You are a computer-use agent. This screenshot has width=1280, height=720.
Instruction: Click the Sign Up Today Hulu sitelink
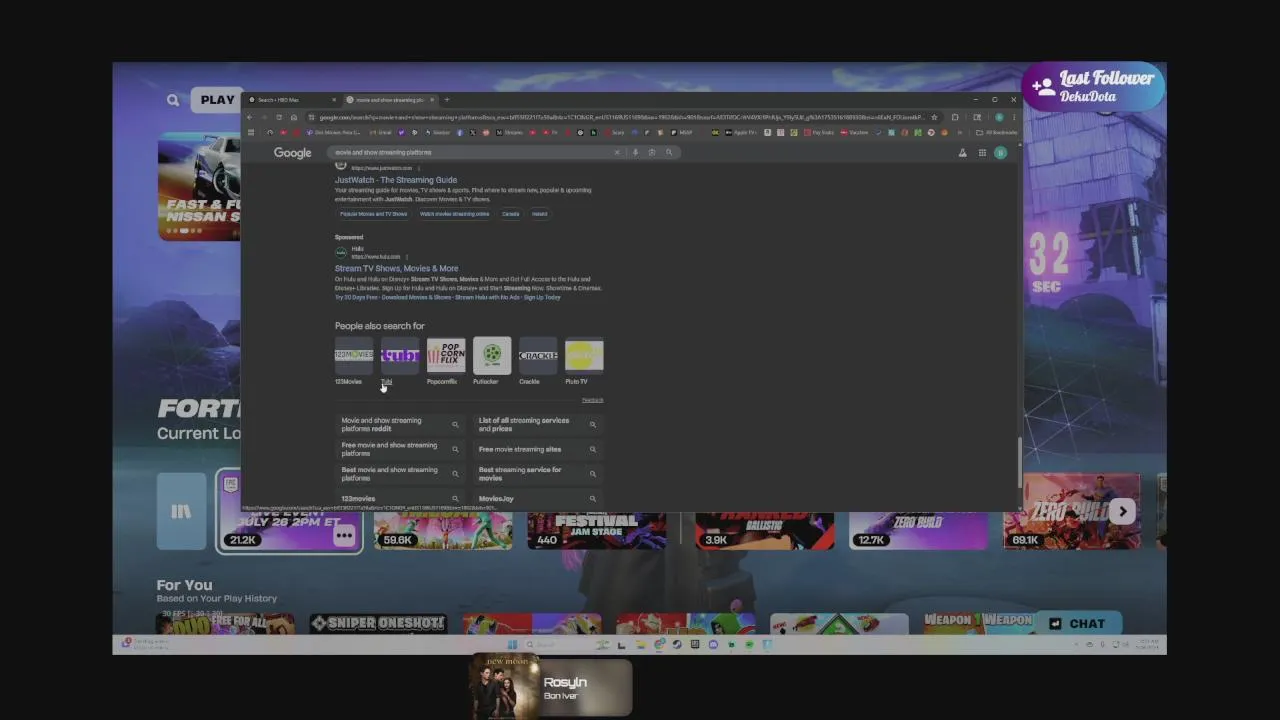[x=542, y=297]
